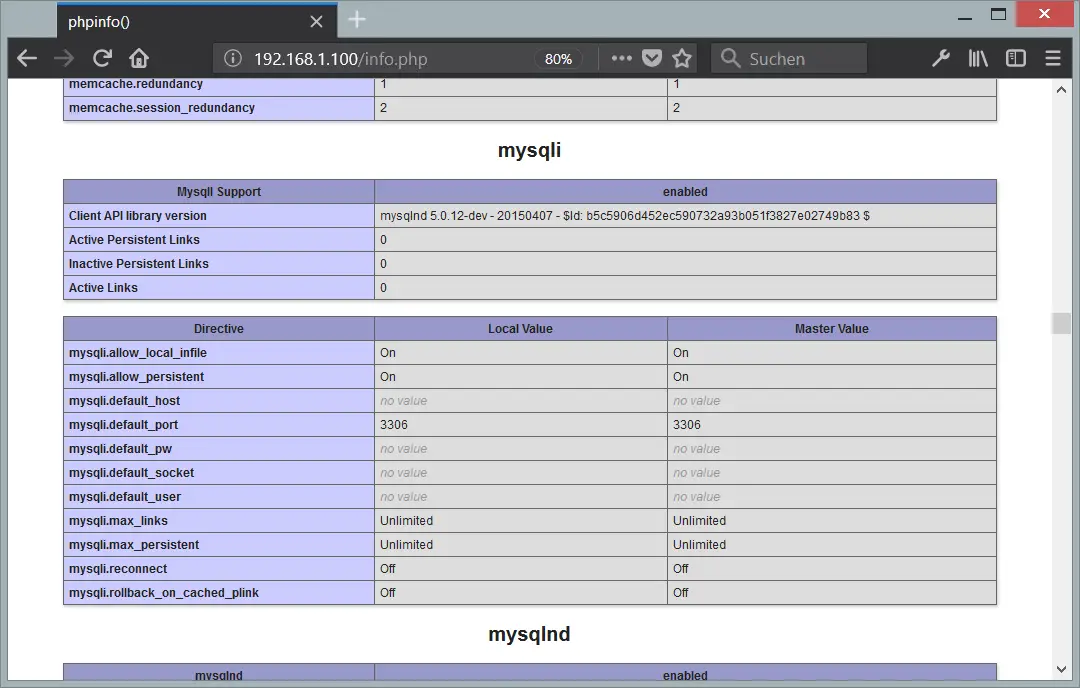Minimize the Firefox window
Image resolution: width=1080 pixels, height=688 pixels.
pos(965,17)
